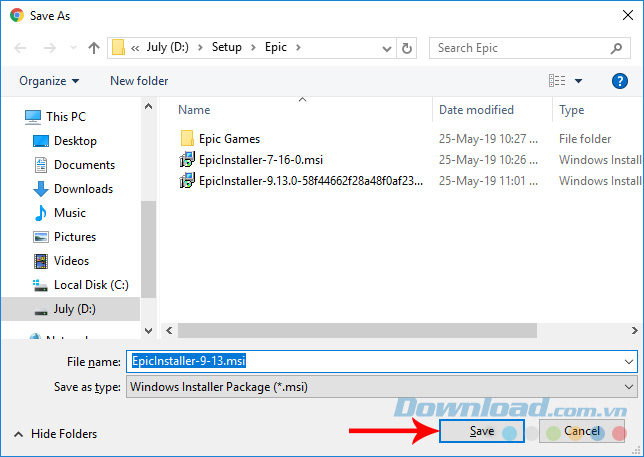Select the Epic Games folder
The image size is (644, 457).
(230, 139)
